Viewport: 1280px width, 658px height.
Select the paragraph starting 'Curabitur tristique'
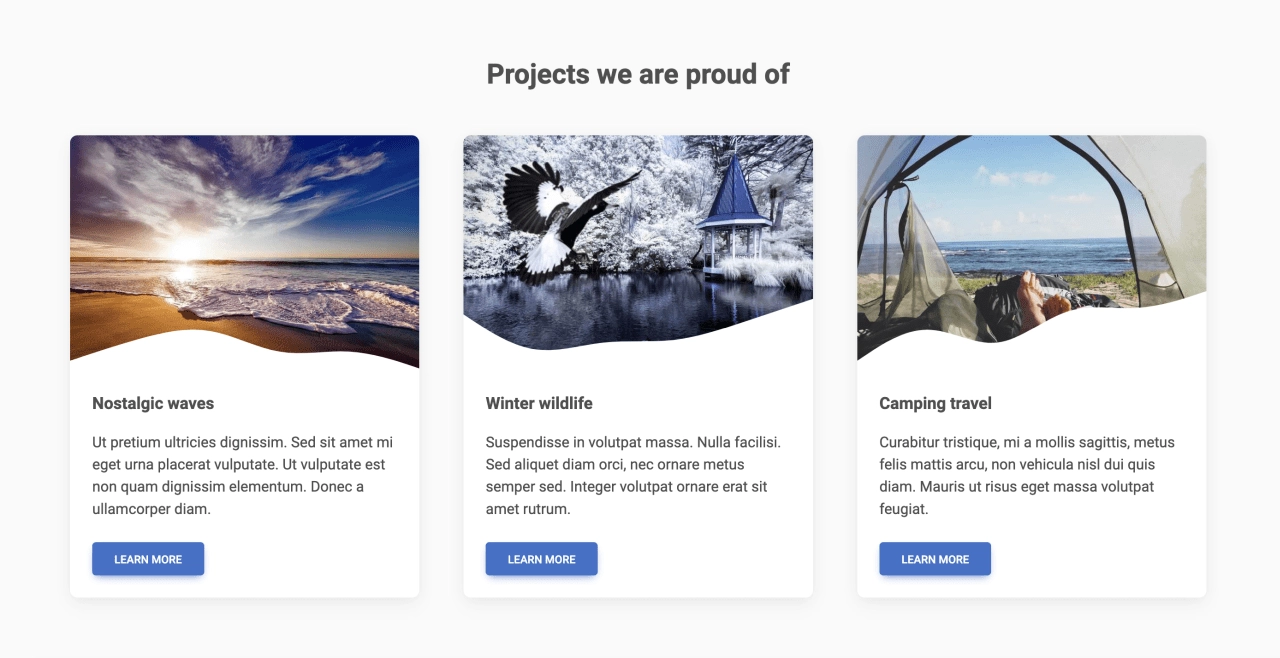1027,475
